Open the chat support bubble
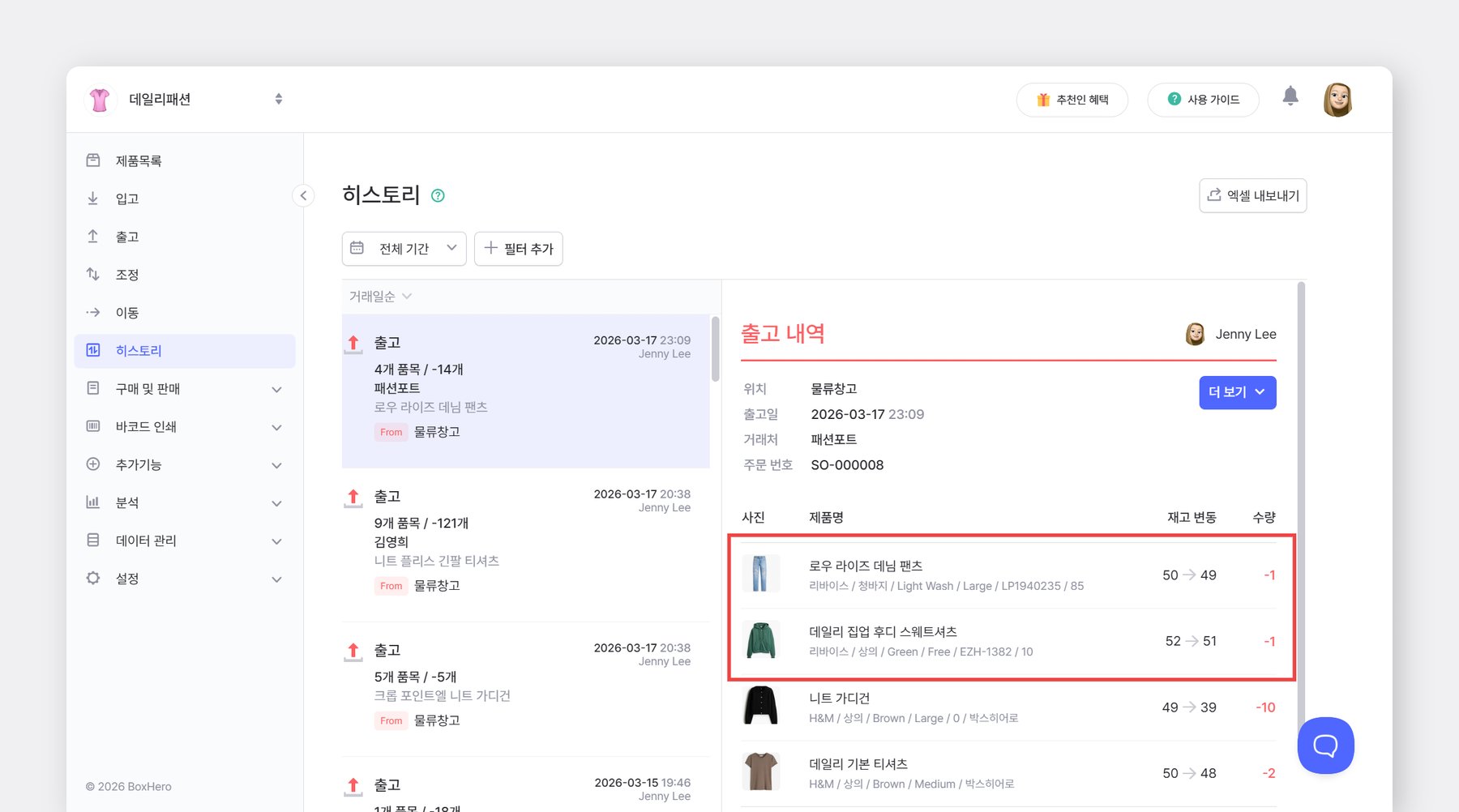The height and width of the screenshot is (812, 1459). [1325, 745]
